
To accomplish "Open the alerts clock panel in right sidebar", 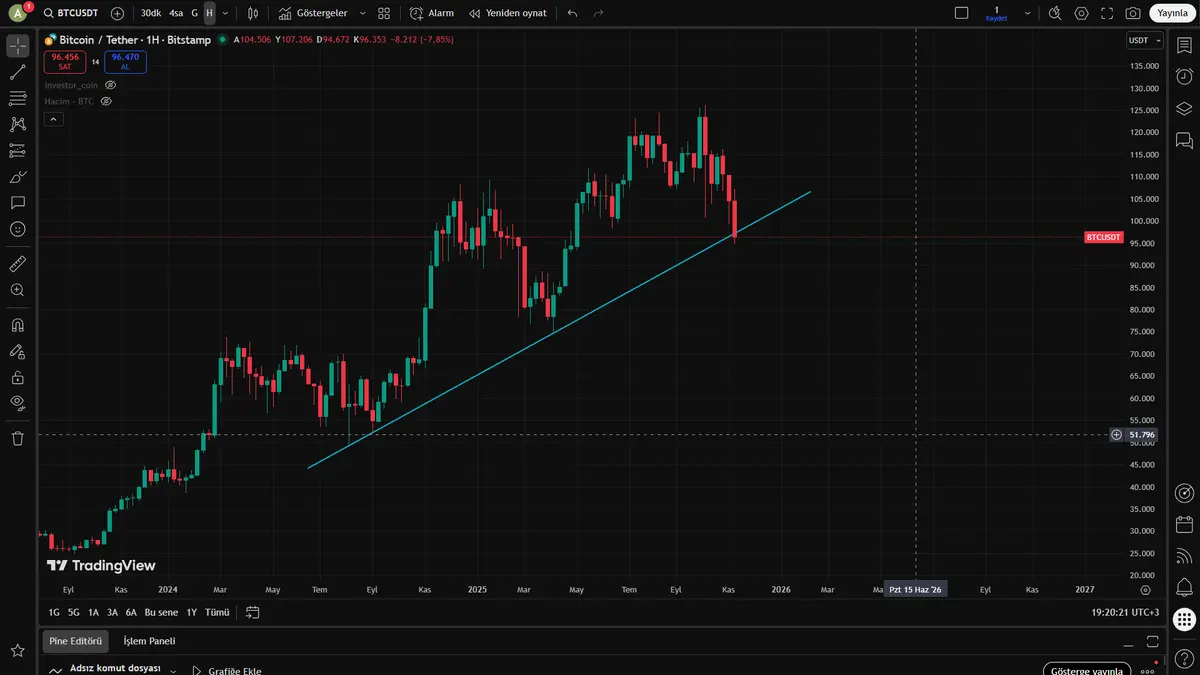I will [1184, 76].
